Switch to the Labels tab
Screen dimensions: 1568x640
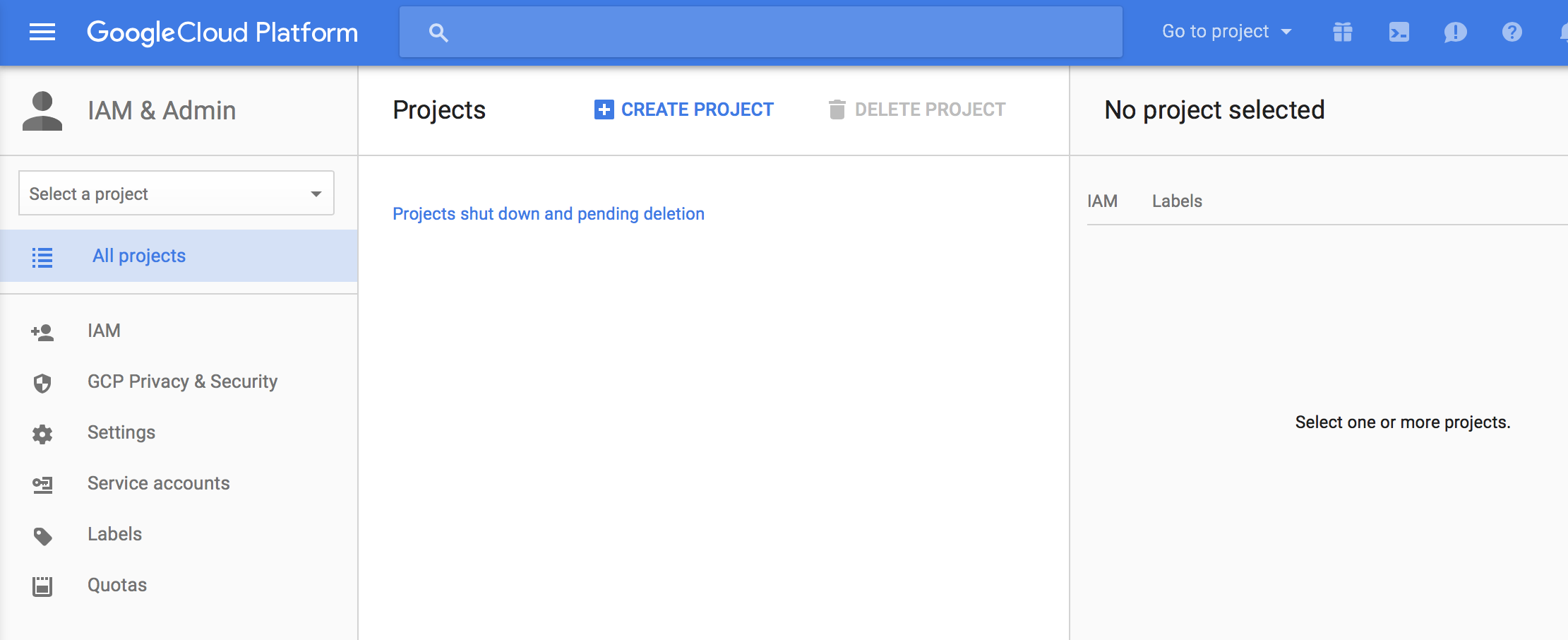(x=1176, y=201)
